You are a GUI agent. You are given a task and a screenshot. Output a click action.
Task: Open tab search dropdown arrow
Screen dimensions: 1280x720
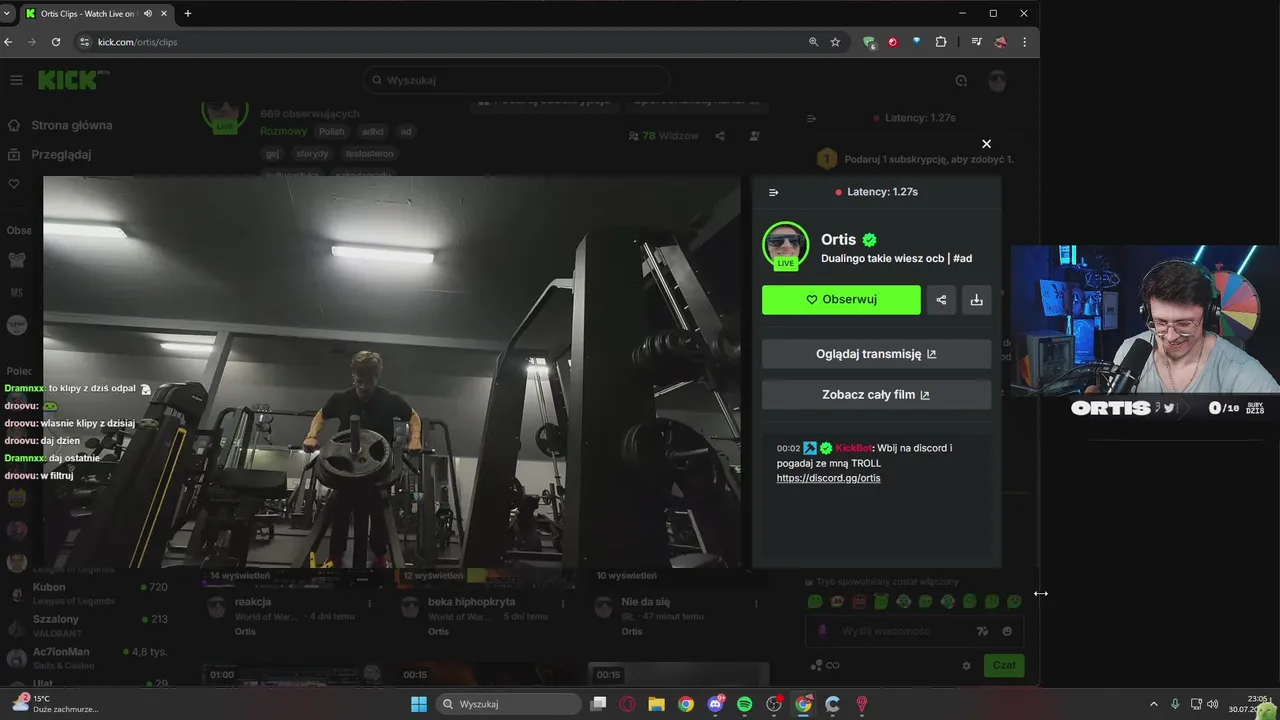[x=8, y=13]
